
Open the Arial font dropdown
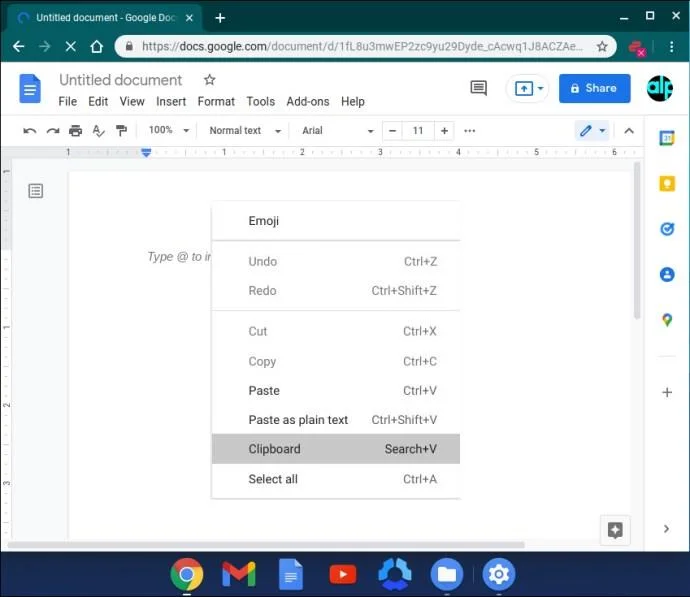click(x=338, y=131)
